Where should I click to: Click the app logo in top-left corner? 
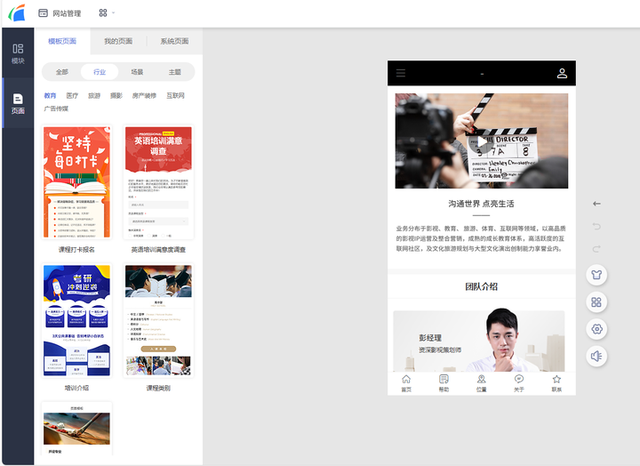tap(17, 13)
